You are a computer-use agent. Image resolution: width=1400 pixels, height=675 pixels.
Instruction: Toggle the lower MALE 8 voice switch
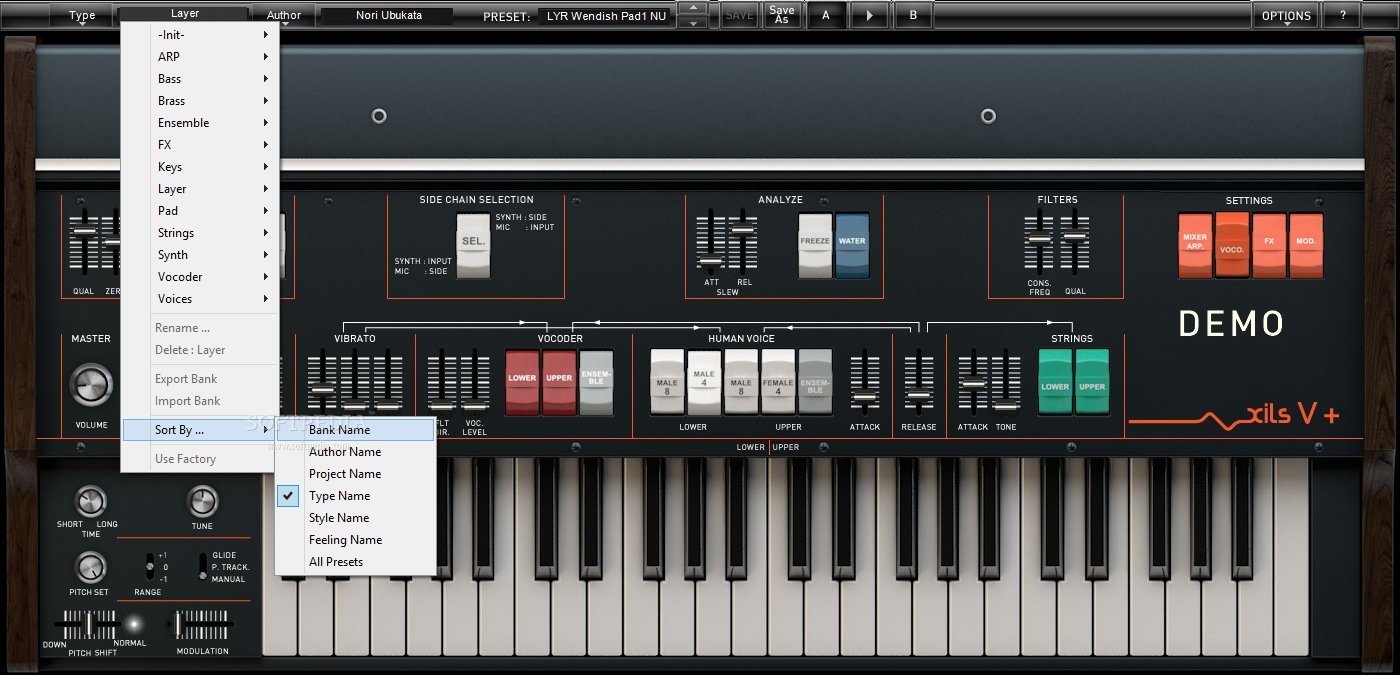[x=667, y=381]
